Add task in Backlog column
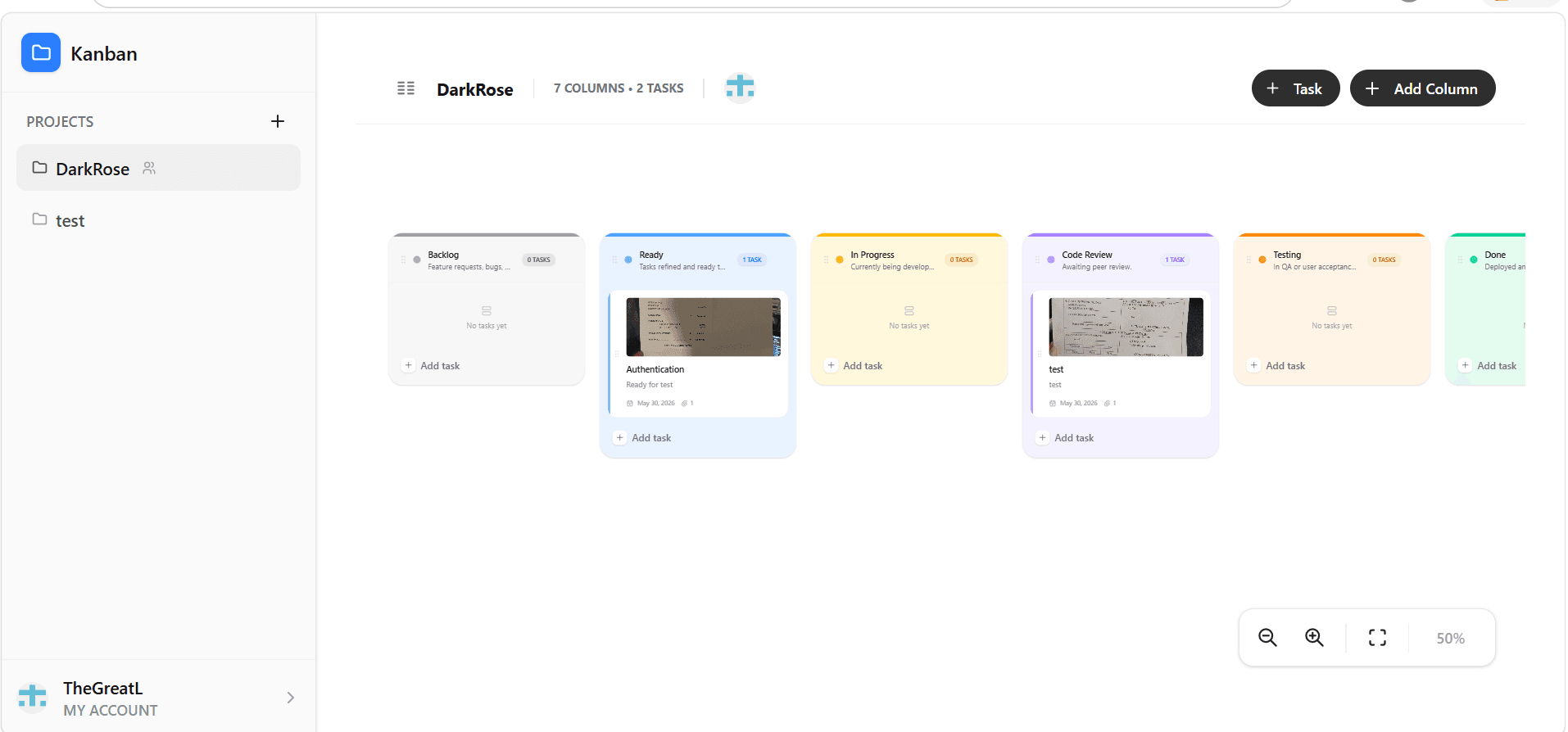 (x=432, y=365)
